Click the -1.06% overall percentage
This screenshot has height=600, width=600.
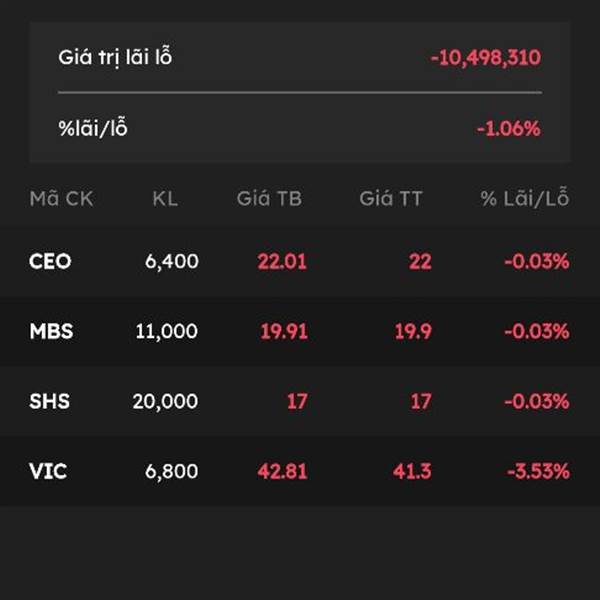click(x=509, y=128)
